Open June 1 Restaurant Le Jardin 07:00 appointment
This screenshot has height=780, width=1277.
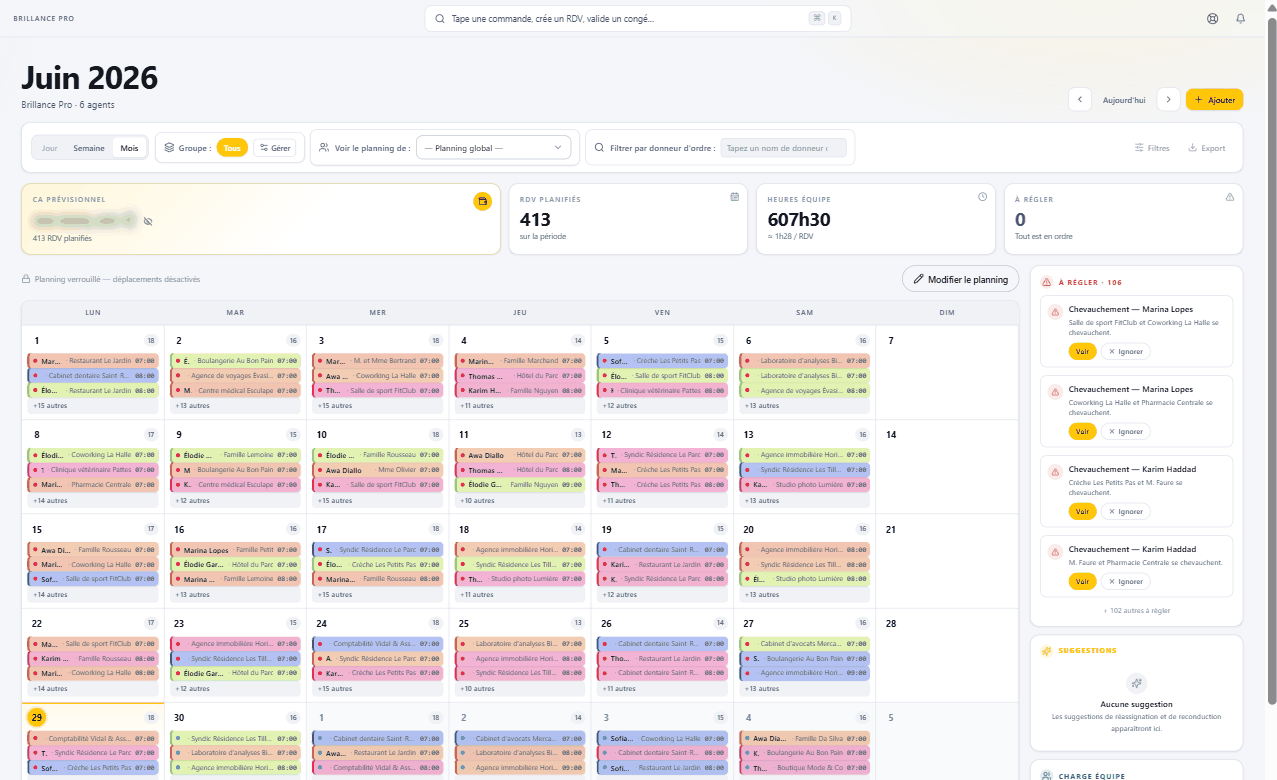pos(93,360)
